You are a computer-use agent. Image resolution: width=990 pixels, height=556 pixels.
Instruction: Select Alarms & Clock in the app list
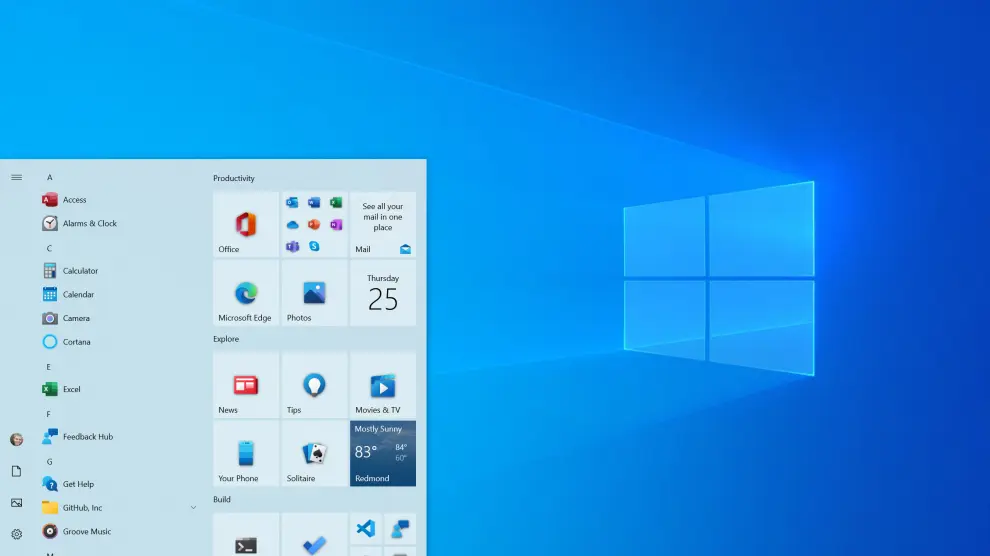[89, 224]
